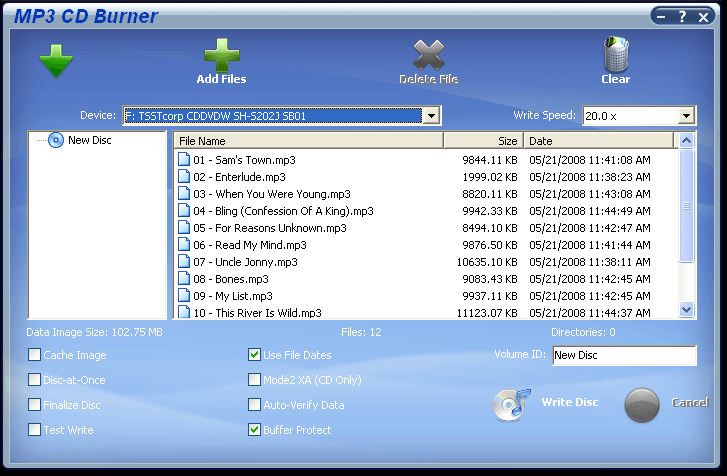Screen dimensions: 727x476
Task: Enable the Test Write checkbox
Action: click(x=34, y=430)
